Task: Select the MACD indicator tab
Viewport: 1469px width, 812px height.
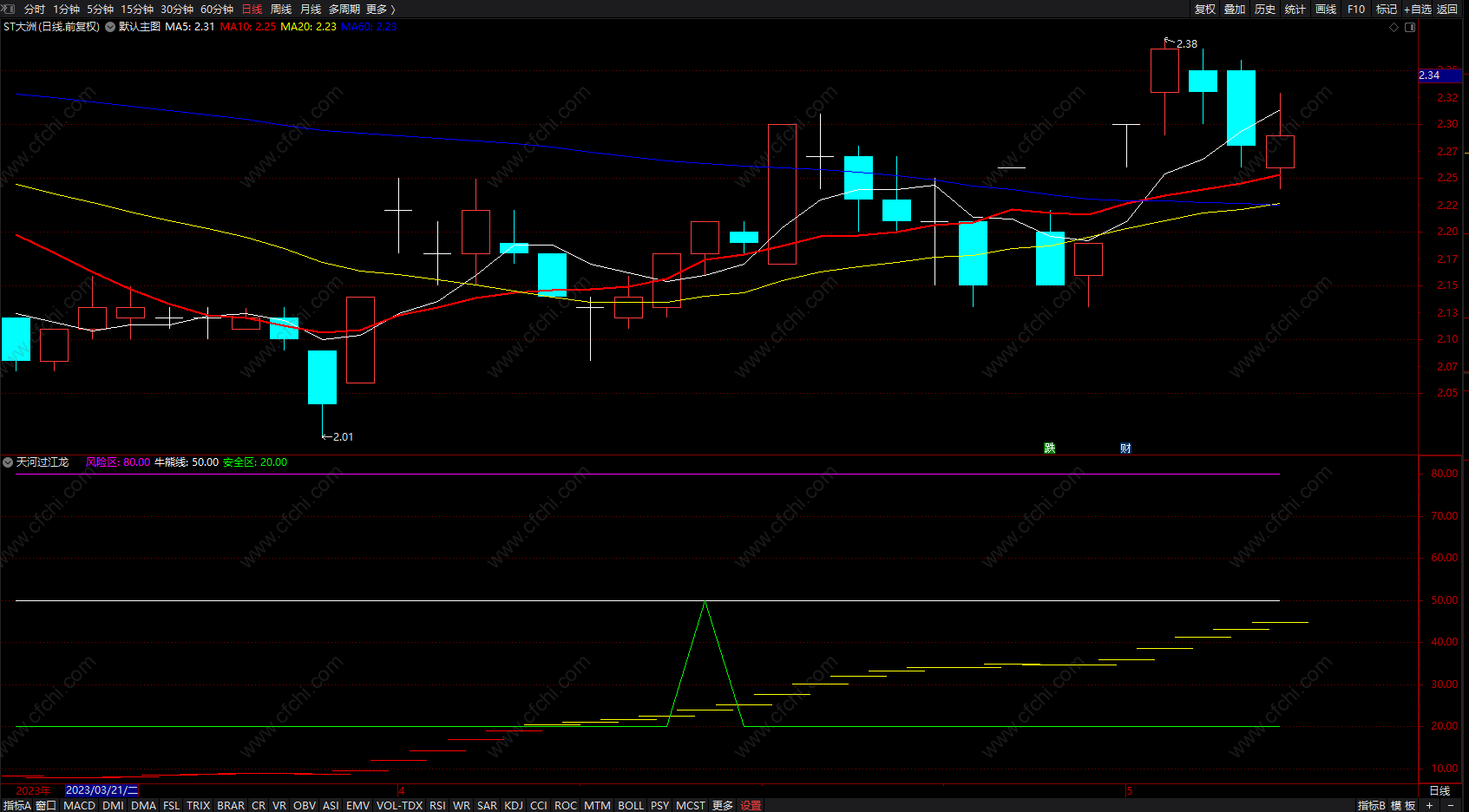Action: tap(80, 805)
